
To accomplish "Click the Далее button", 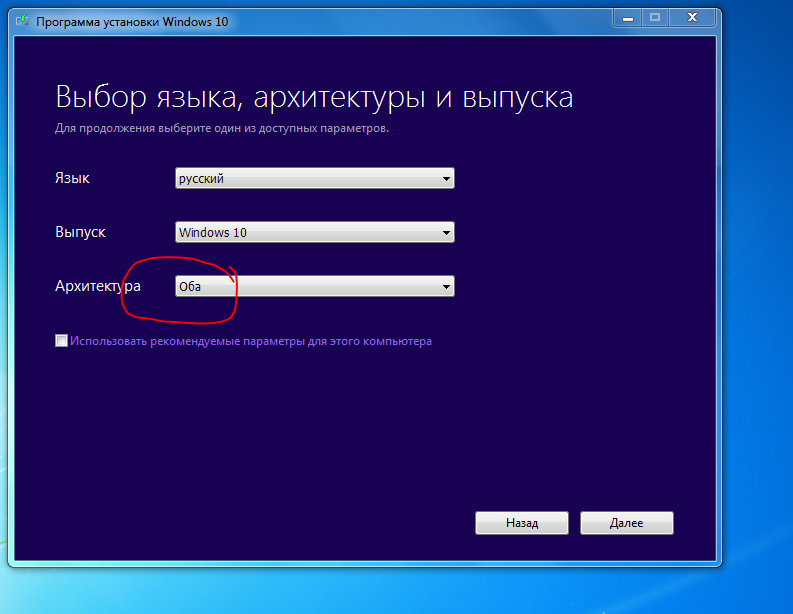I will [x=627, y=523].
